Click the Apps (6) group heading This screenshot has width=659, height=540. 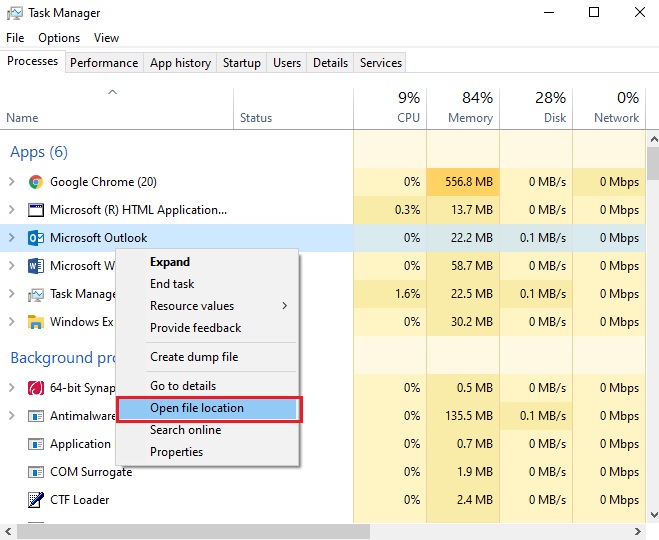[39, 152]
